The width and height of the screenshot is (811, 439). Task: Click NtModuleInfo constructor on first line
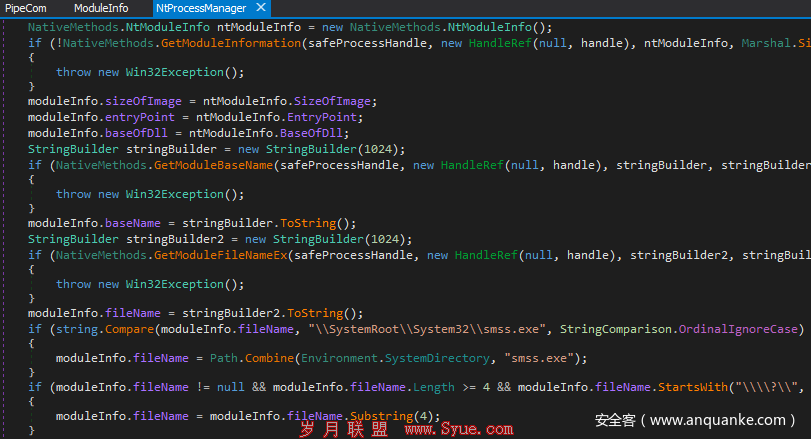pyautogui.click(x=490, y=27)
